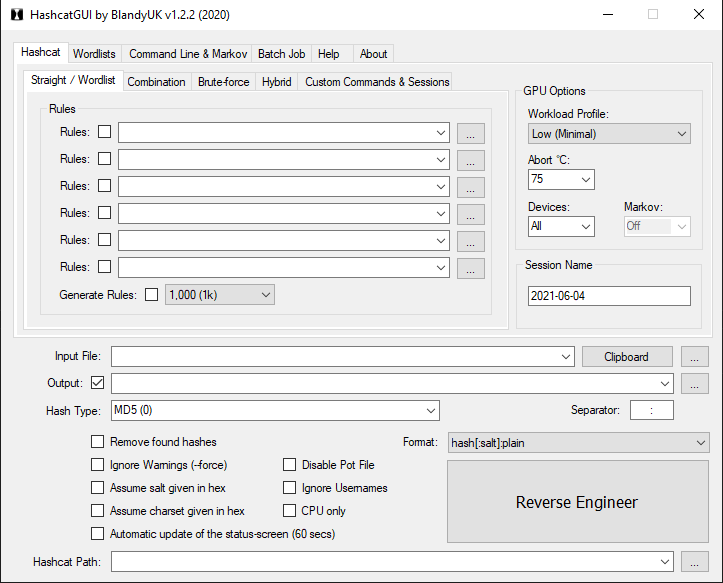Viewport: 723px width, 583px height.
Task: Click the HashcatGUI app icon in title bar
Action: pos(17,15)
